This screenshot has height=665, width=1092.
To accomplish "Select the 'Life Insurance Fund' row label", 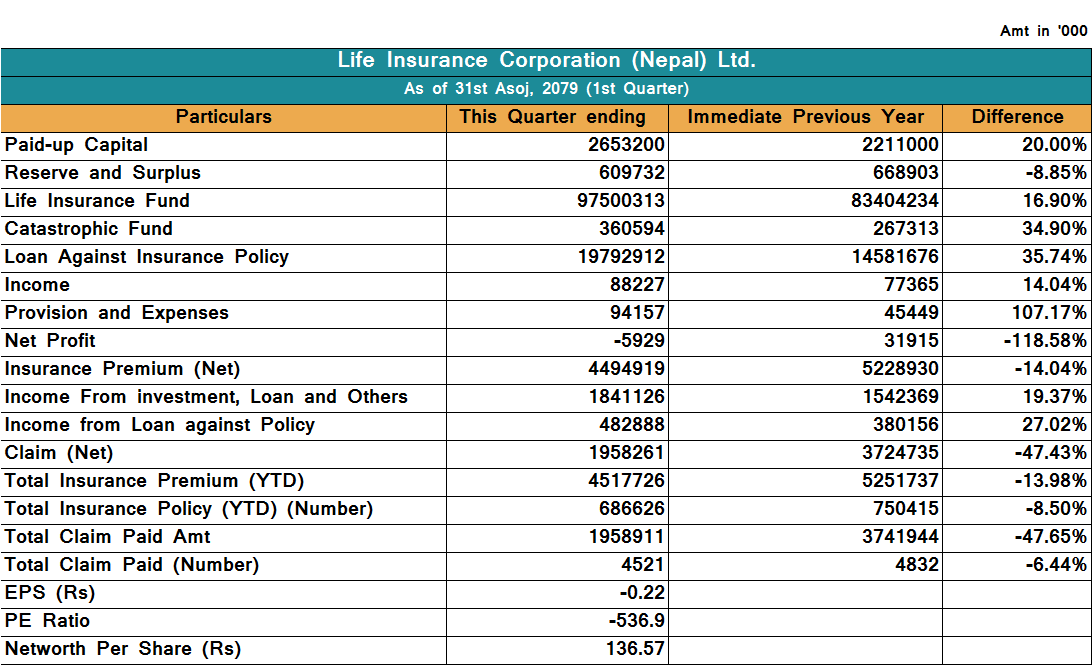I will [x=97, y=201].
